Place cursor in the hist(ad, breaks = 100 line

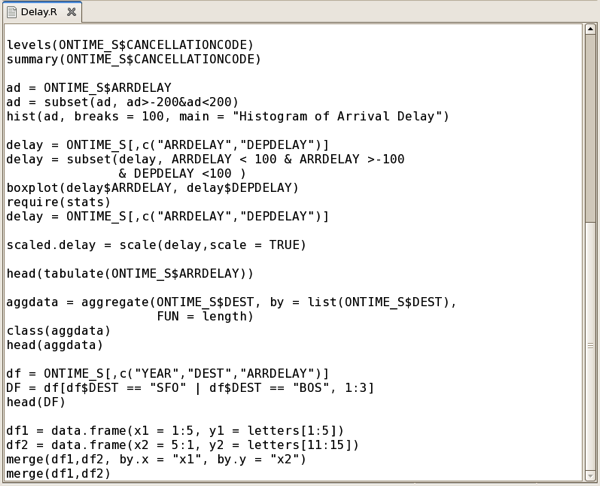point(228,116)
